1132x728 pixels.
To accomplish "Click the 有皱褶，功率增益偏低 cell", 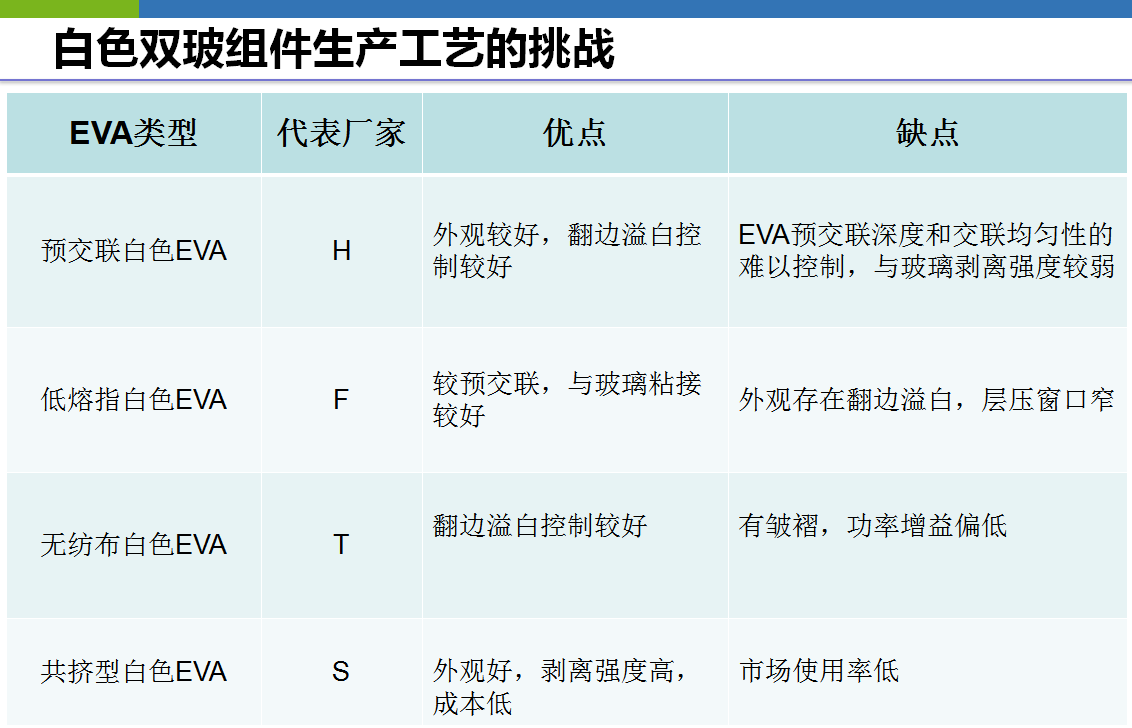I will tap(872, 525).
